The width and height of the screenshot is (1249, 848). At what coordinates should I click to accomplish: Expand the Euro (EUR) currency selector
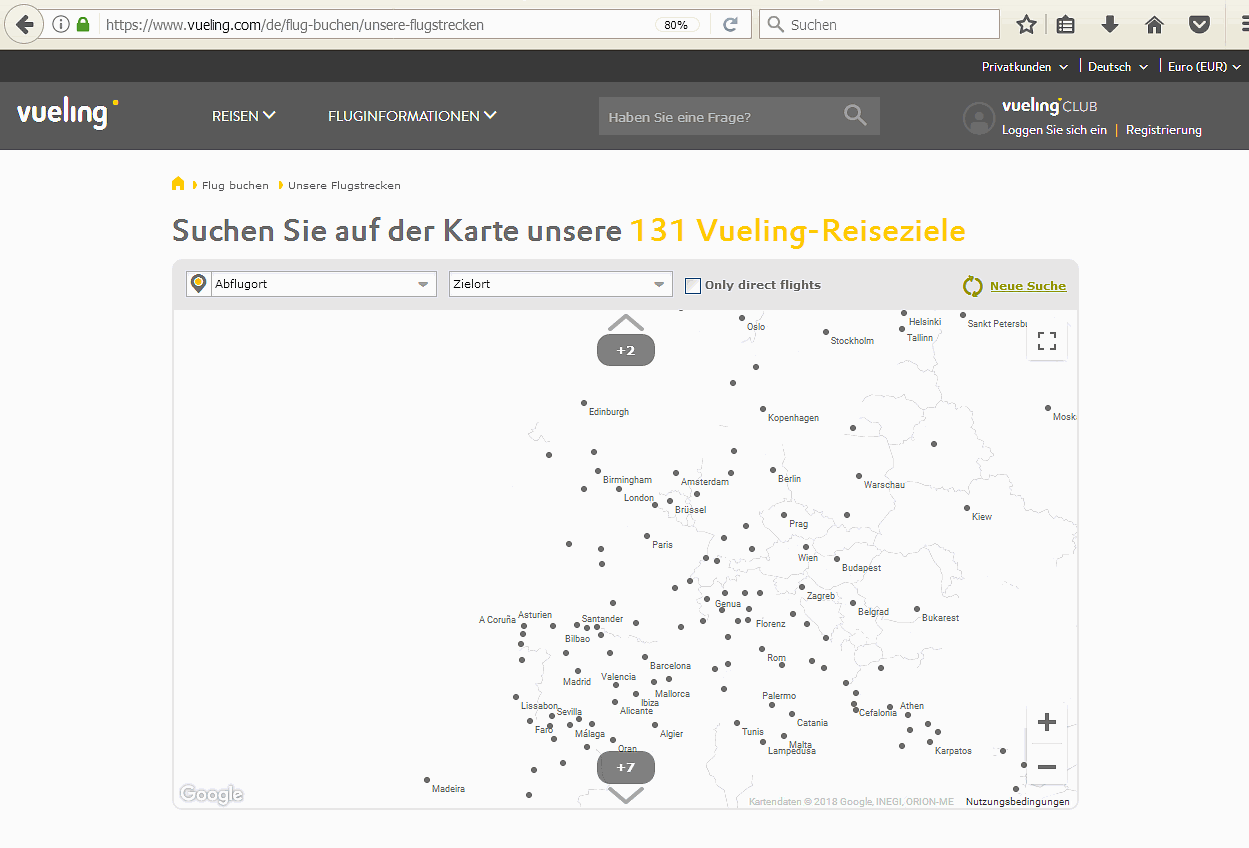[1205, 67]
